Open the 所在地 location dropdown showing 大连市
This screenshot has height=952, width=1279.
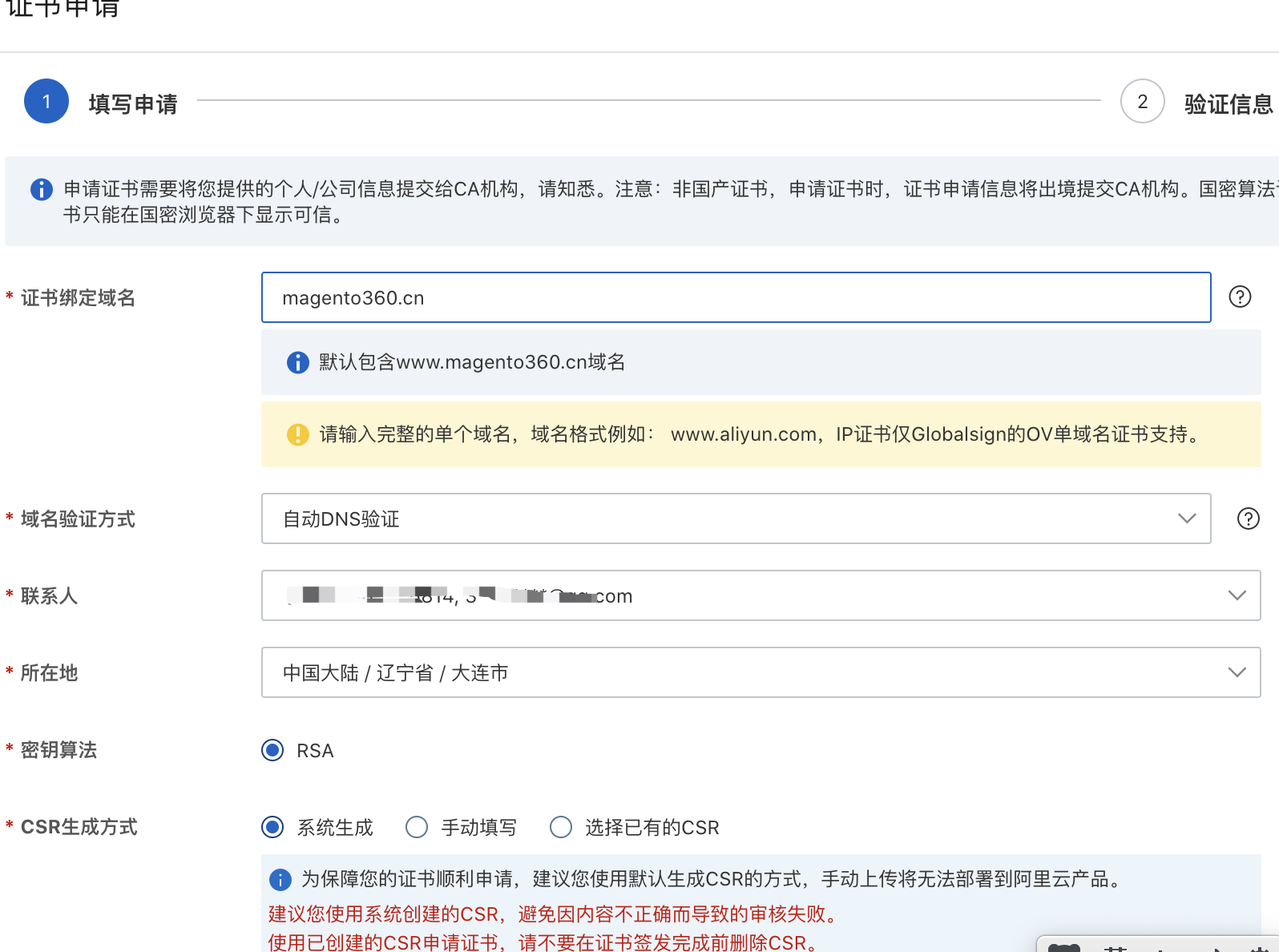[761, 672]
